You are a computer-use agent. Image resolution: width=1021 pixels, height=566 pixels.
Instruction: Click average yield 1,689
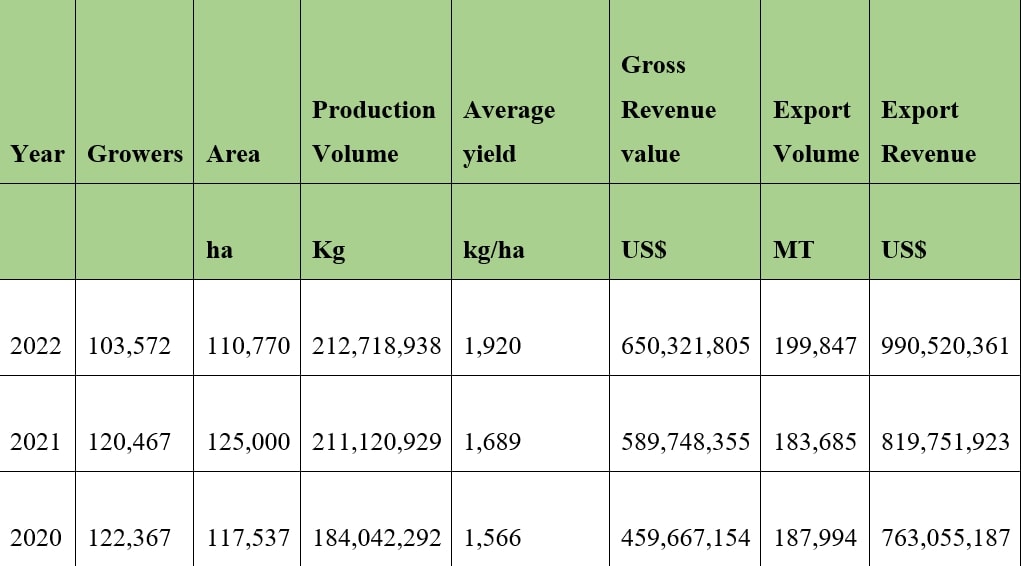(x=492, y=442)
